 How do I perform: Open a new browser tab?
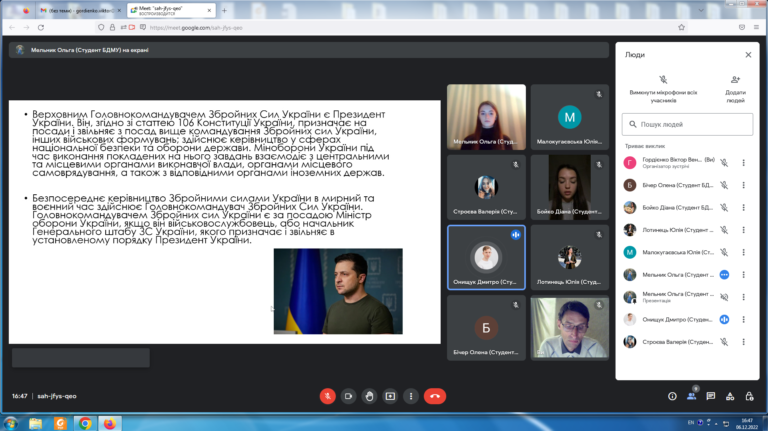224,10
